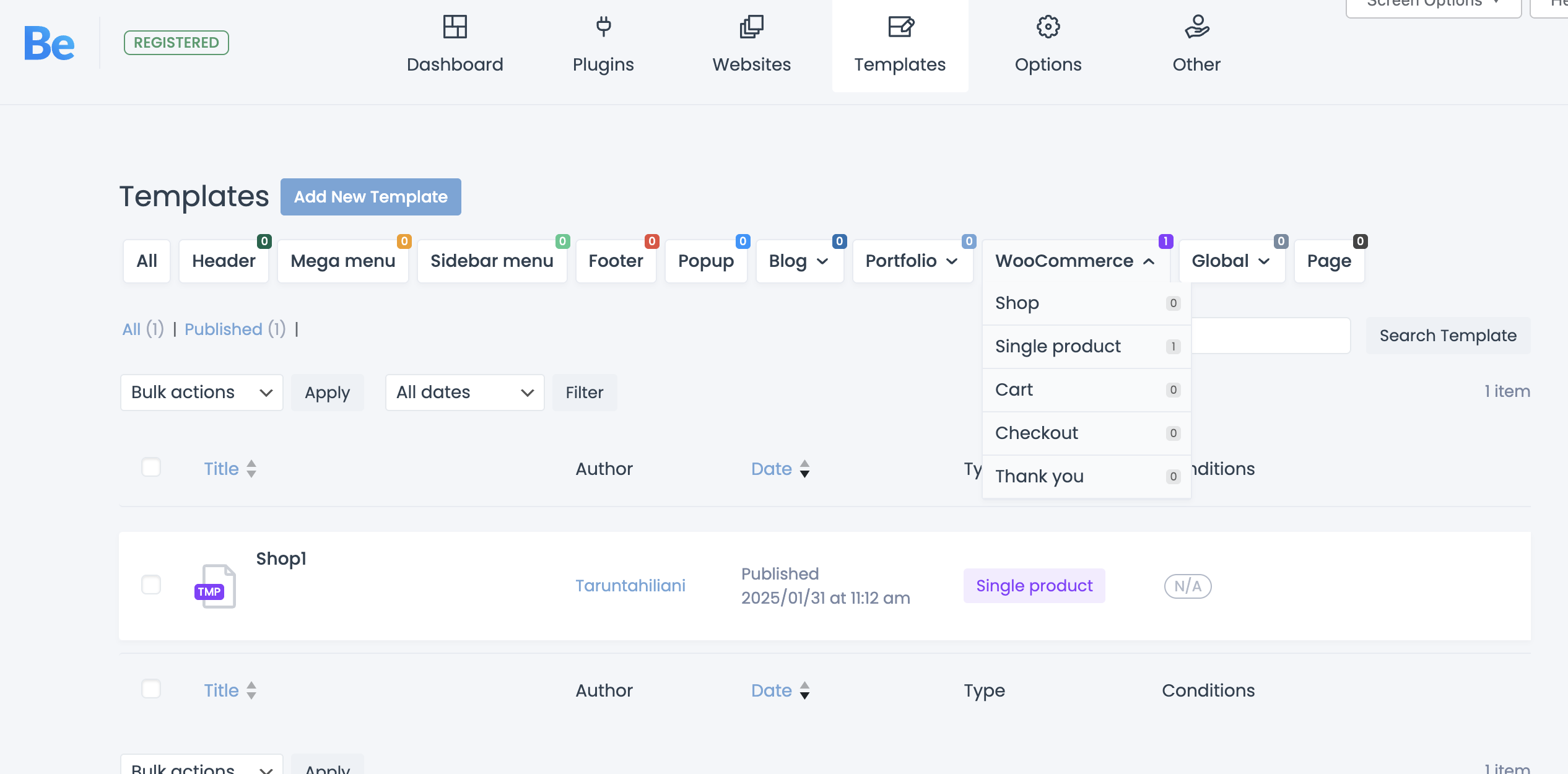This screenshot has height=774, width=1568.
Task: Open the Dashboard grid icon
Action: coord(455,27)
